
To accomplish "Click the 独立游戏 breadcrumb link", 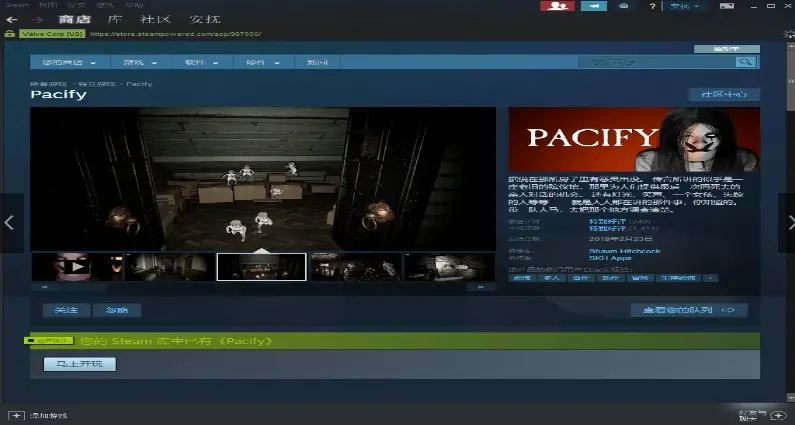I will (x=97, y=84).
